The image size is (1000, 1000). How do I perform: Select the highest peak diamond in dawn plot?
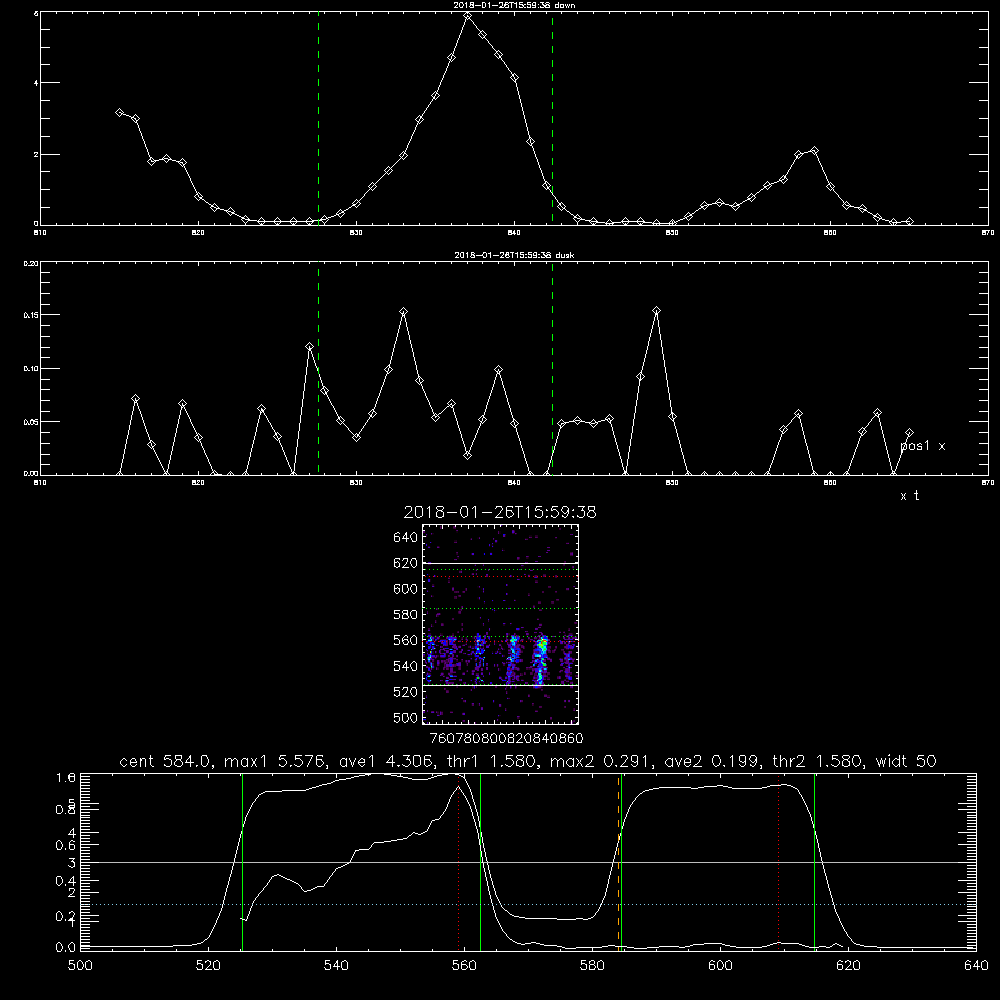pyautogui.click(x=467, y=15)
